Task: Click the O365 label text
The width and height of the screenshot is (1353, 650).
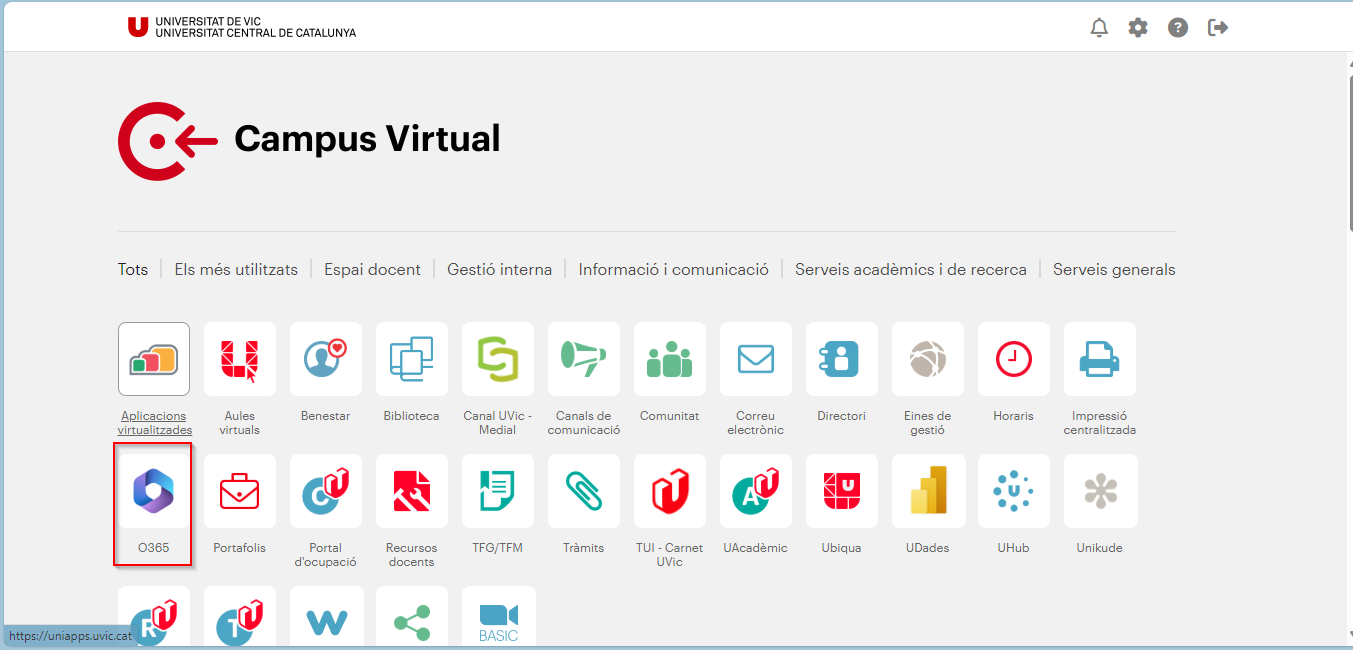Action: pyautogui.click(x=154, y=548)
